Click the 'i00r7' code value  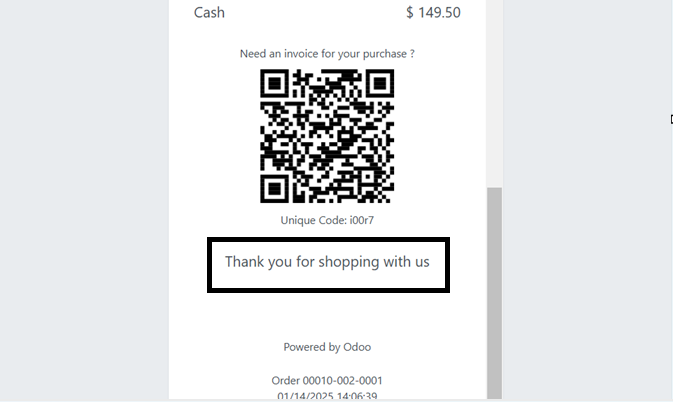(362, 220)
